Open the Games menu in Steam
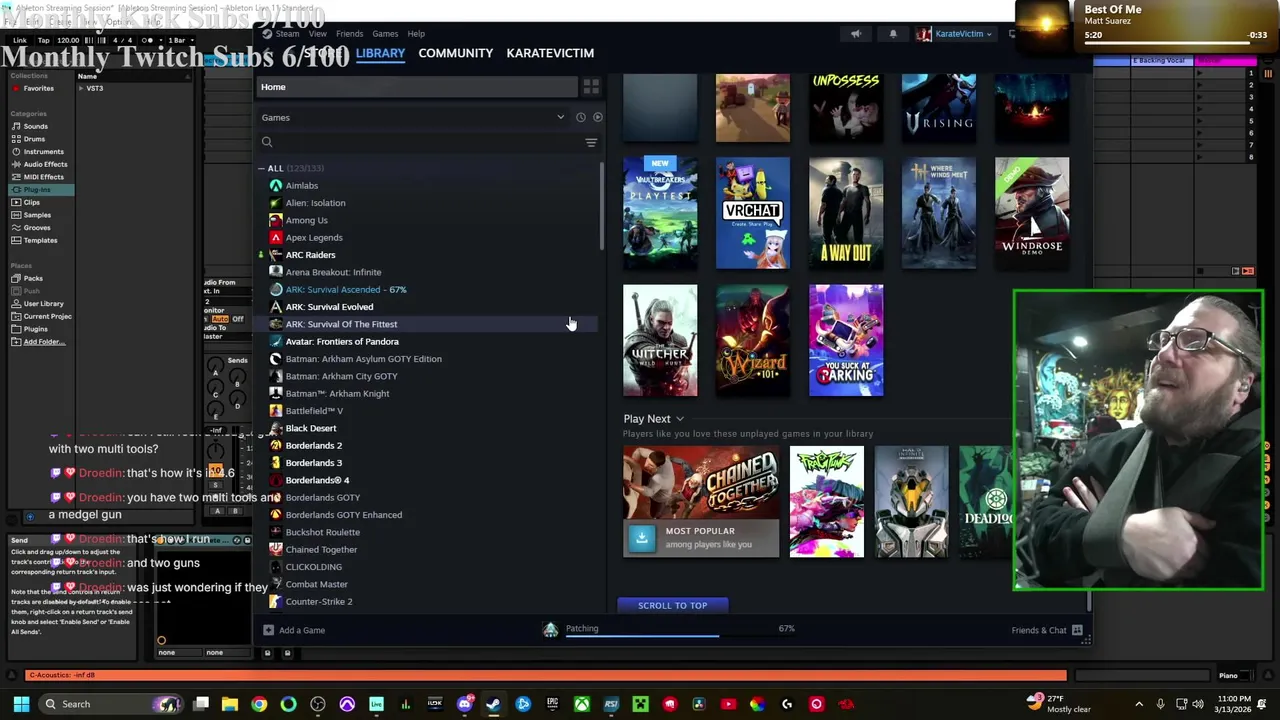The width and height of the screenshot is (1280, 720). 385,34
